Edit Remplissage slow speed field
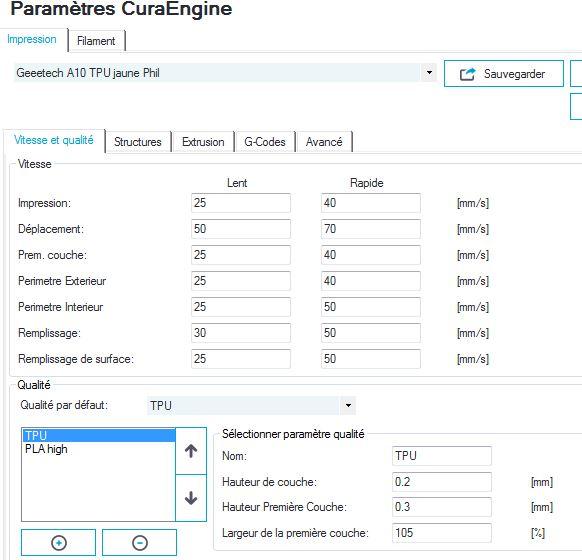Screen dimensions: 582x560 [241, 333]
